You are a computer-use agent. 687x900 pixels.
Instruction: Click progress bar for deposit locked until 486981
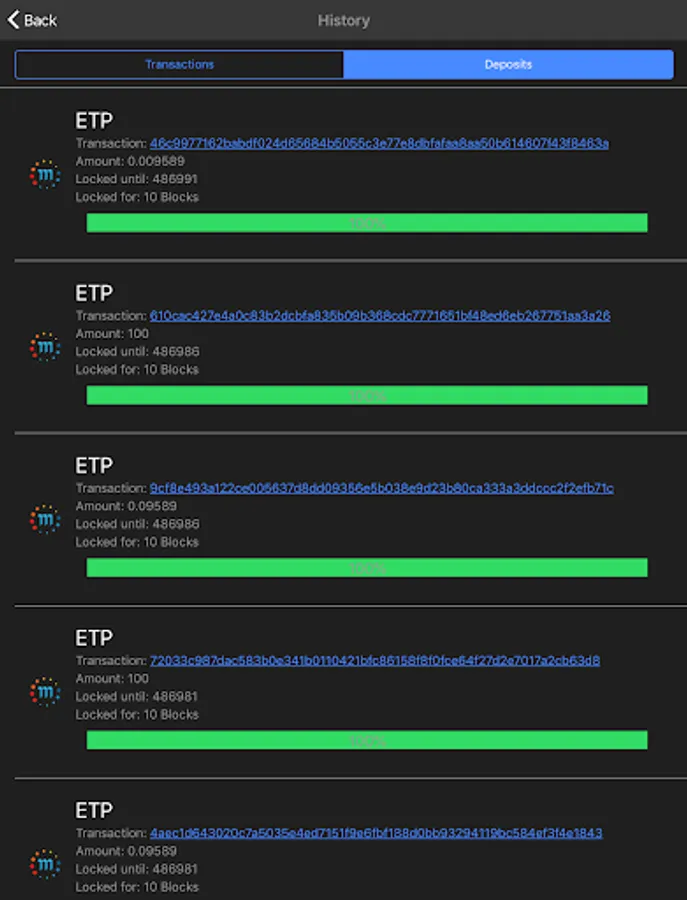(367, 740)
